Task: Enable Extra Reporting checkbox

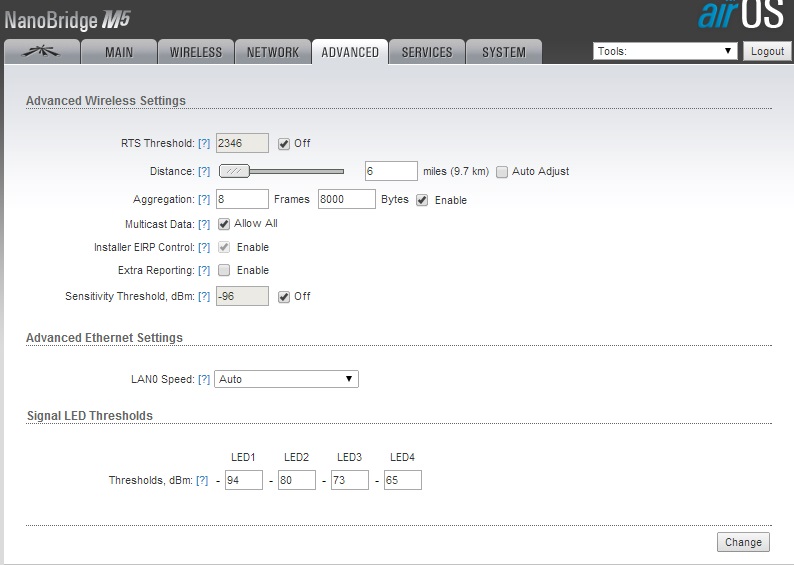Action: [224, 271]
